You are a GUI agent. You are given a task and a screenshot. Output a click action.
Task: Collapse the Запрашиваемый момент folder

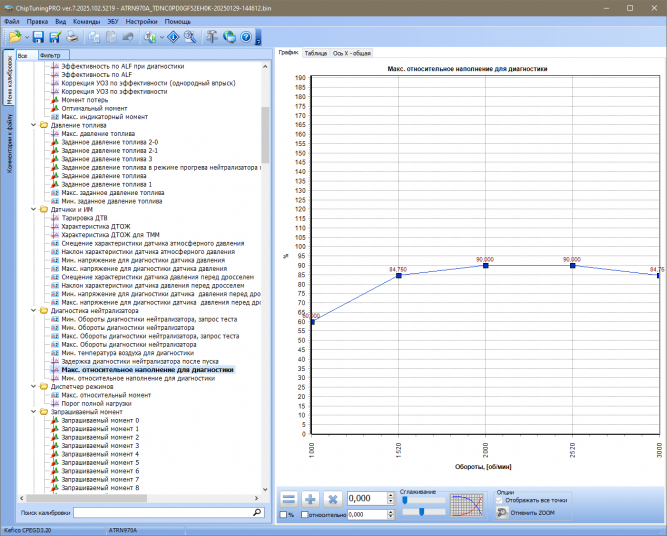click(34, 412)
